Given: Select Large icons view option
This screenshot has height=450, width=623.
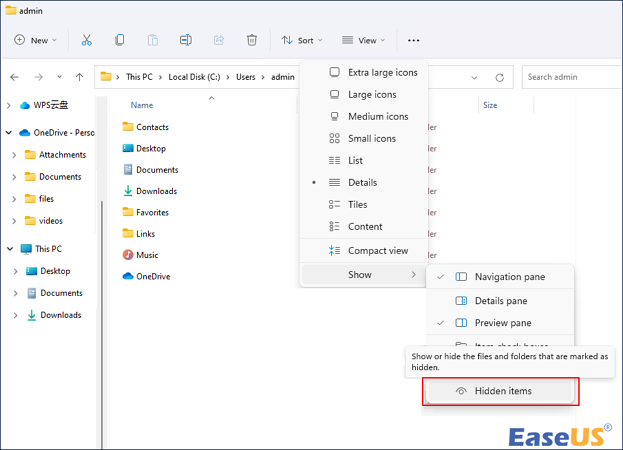Looking at the screenshot, I should 371,94.
